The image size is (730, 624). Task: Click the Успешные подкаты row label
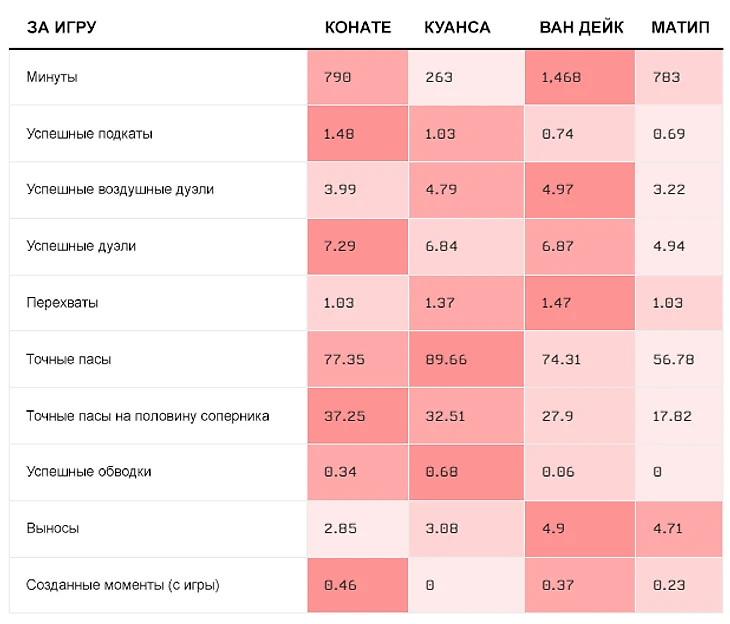(x=89, y=134)
